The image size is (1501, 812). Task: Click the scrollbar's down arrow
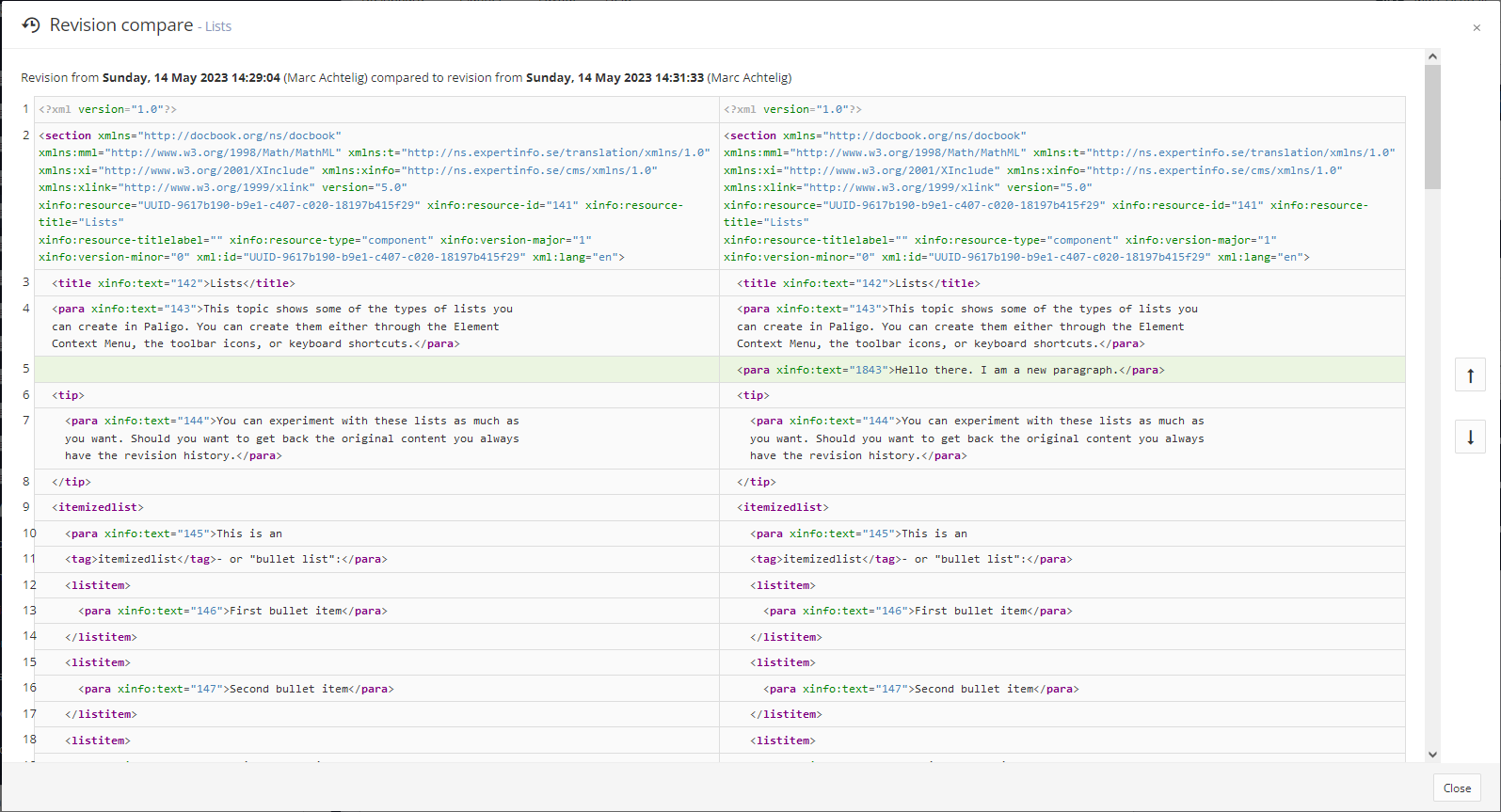click(x=1432, y=754)
